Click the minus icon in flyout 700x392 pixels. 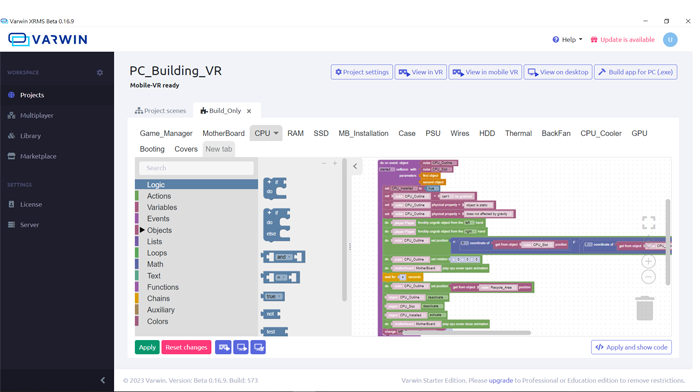pyautogui.click(x=324, y=163)
